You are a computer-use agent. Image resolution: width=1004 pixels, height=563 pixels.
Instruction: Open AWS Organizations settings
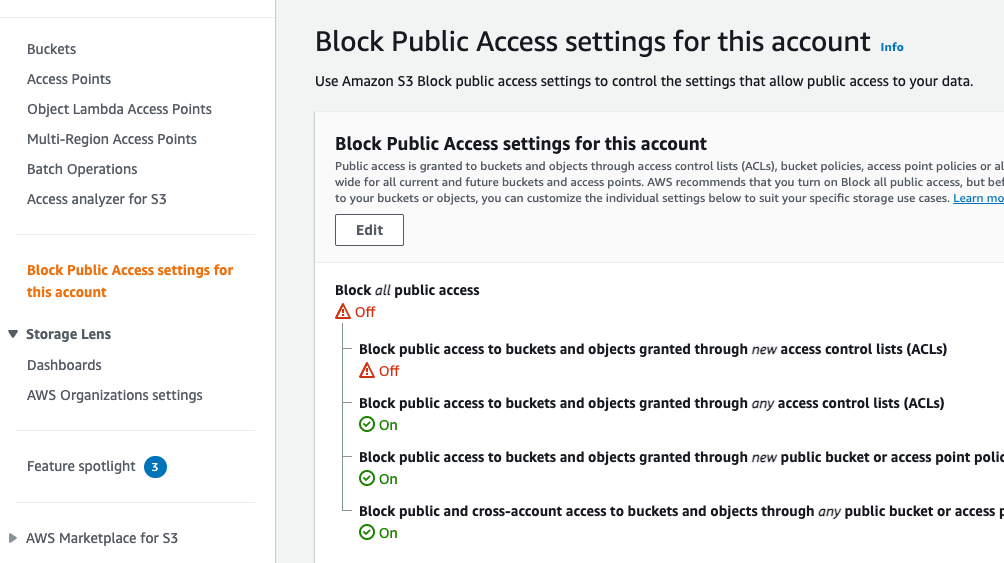(115, 395)
